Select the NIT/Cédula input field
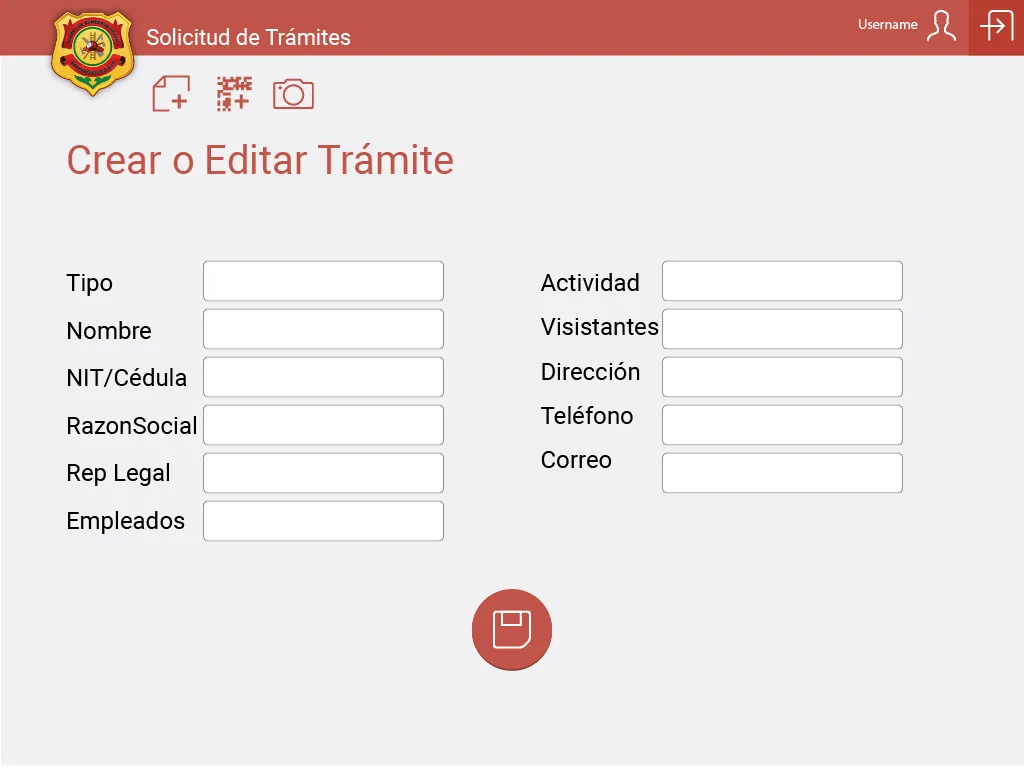The image size is (1024, 768). click(323, 377)
